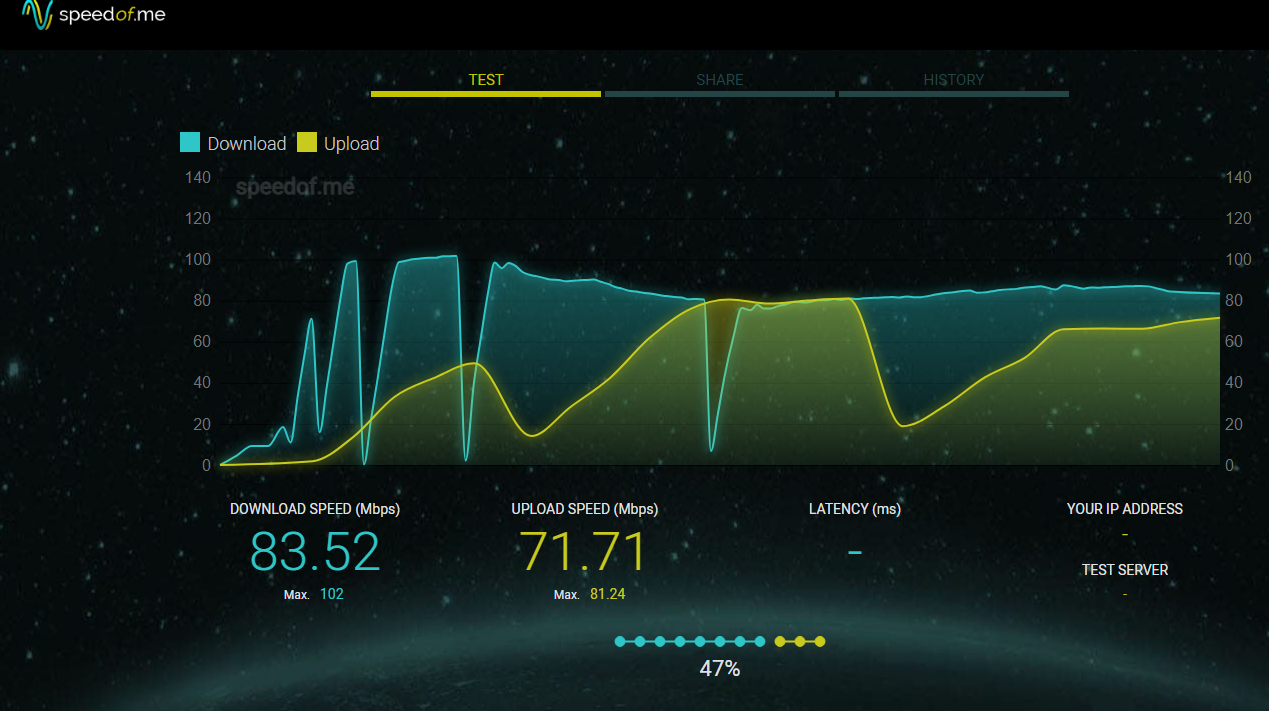Screen dimensions: 1269x711
Task: Click the Download legend label text
Action: pyautogui.click(x=247, y=144)
